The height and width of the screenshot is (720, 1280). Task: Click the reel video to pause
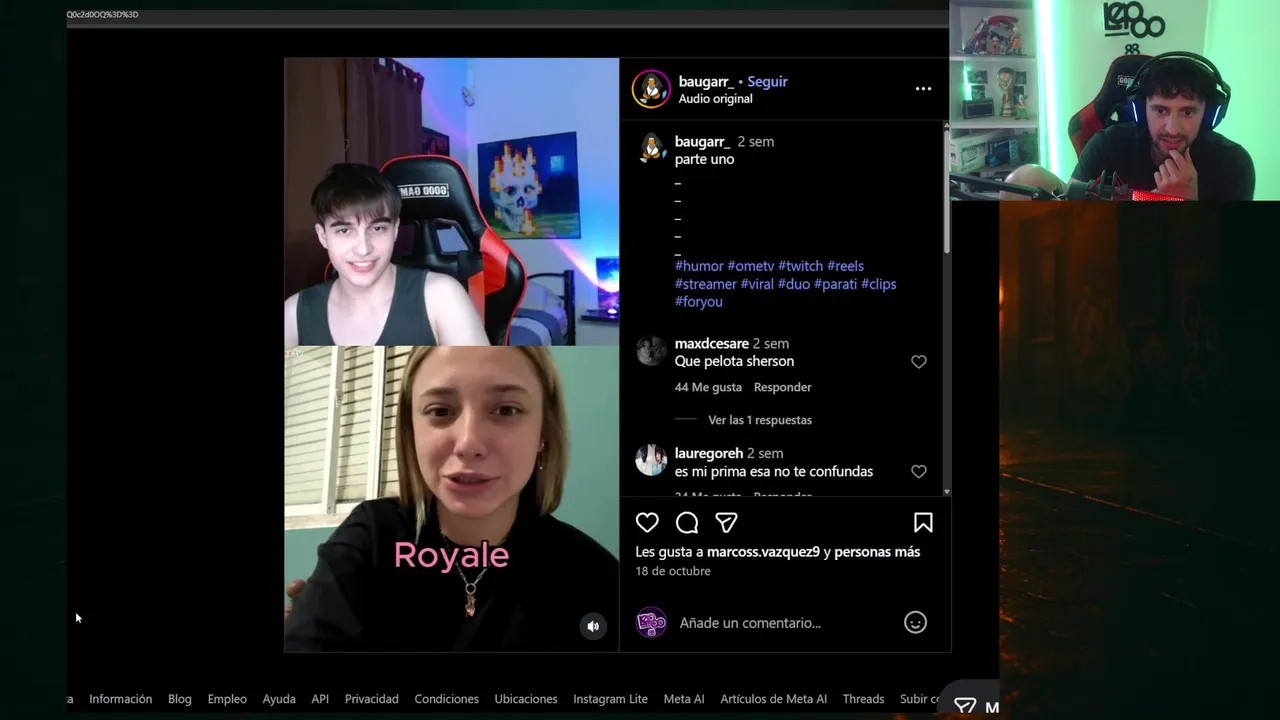click(451, 355)
